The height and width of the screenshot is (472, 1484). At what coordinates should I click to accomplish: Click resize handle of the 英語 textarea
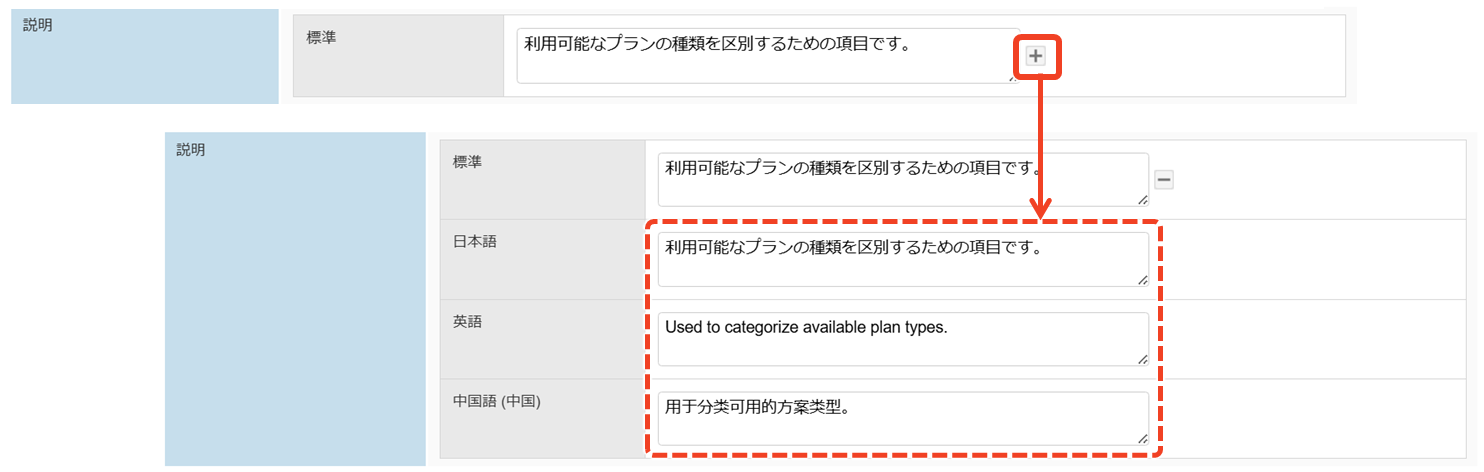1142,359
